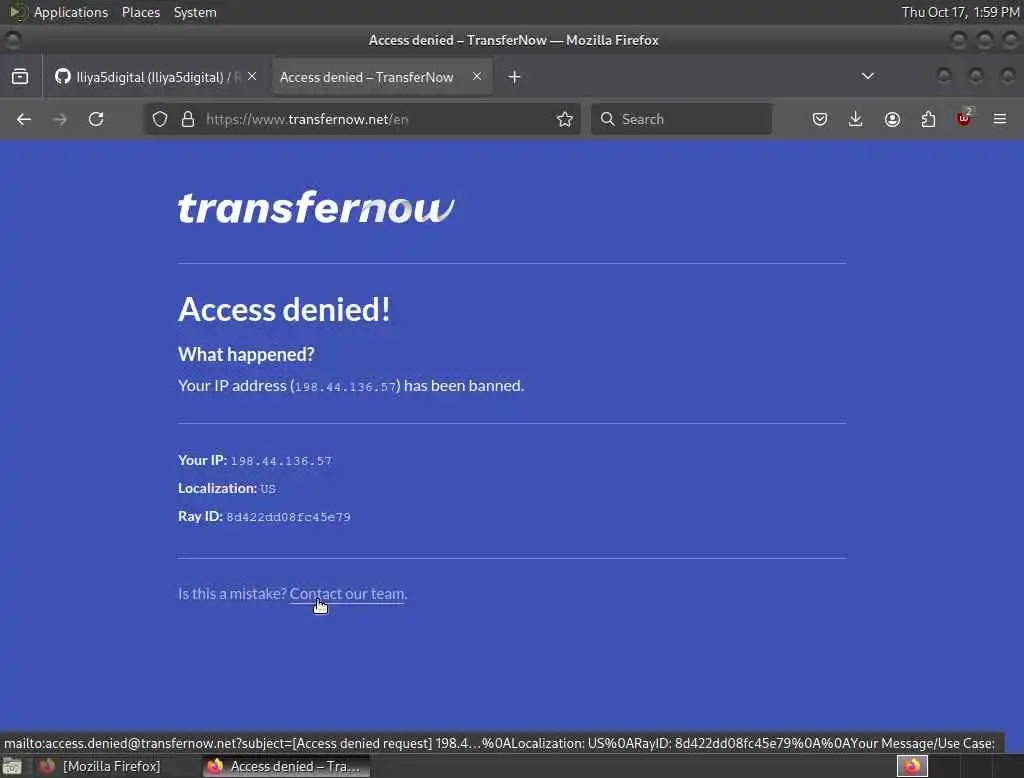Image resolution: width=1024 pixels, height=778 pixels.
Task: Open the Firefox View icon
Action: pyautogui.click(x=20, y=76)
